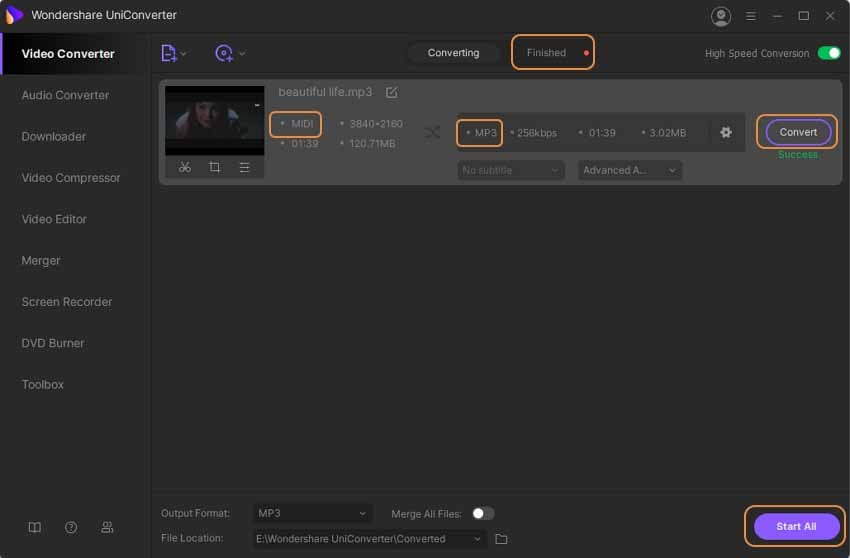Open the Output Format MP3 dropdown
This screenshot has width=850, height=558.
(x=313, y=514)
